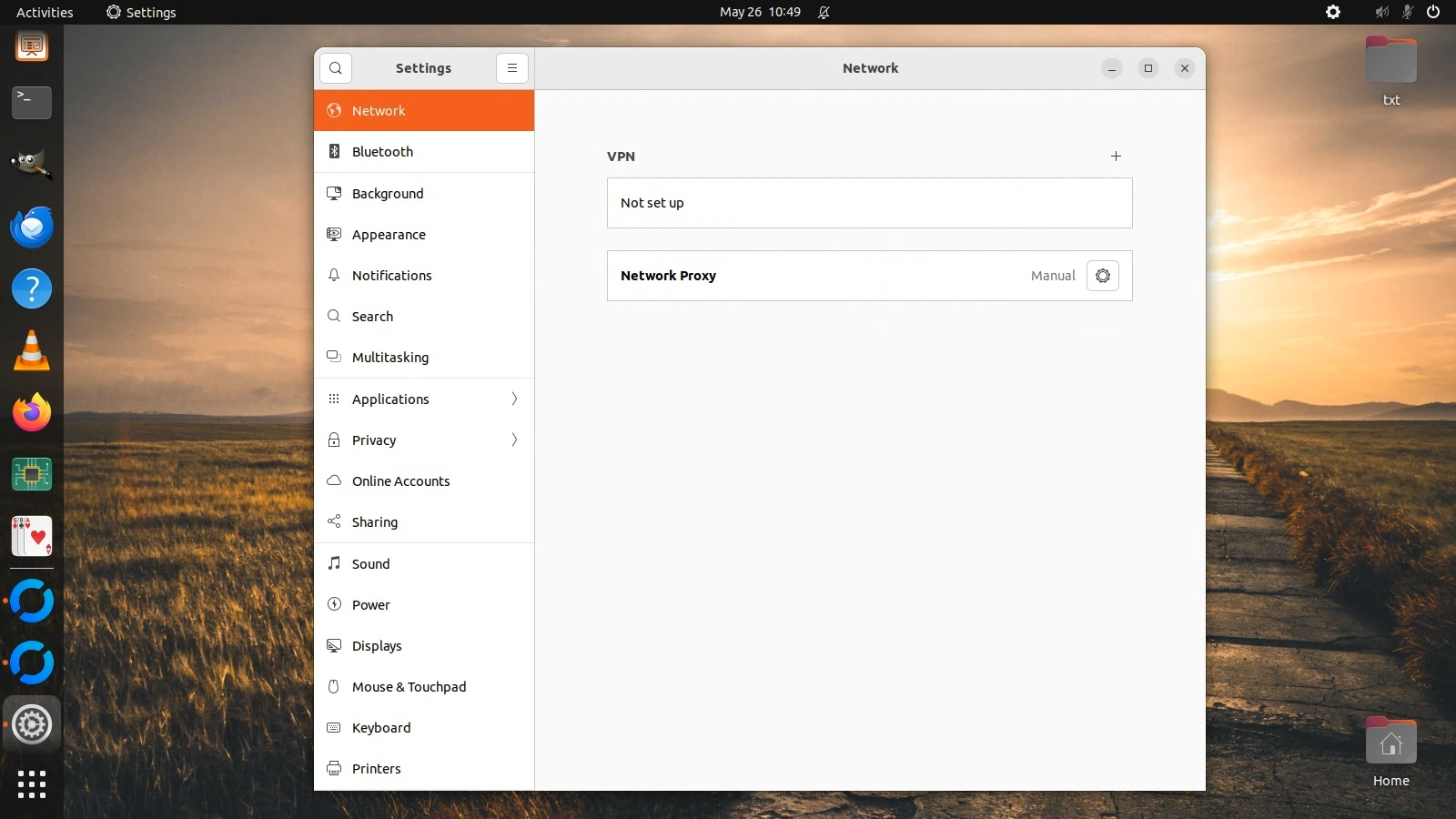Screen dimensions: 1456x819
Task: Open the Displays panel
Action: click(377, 646)
